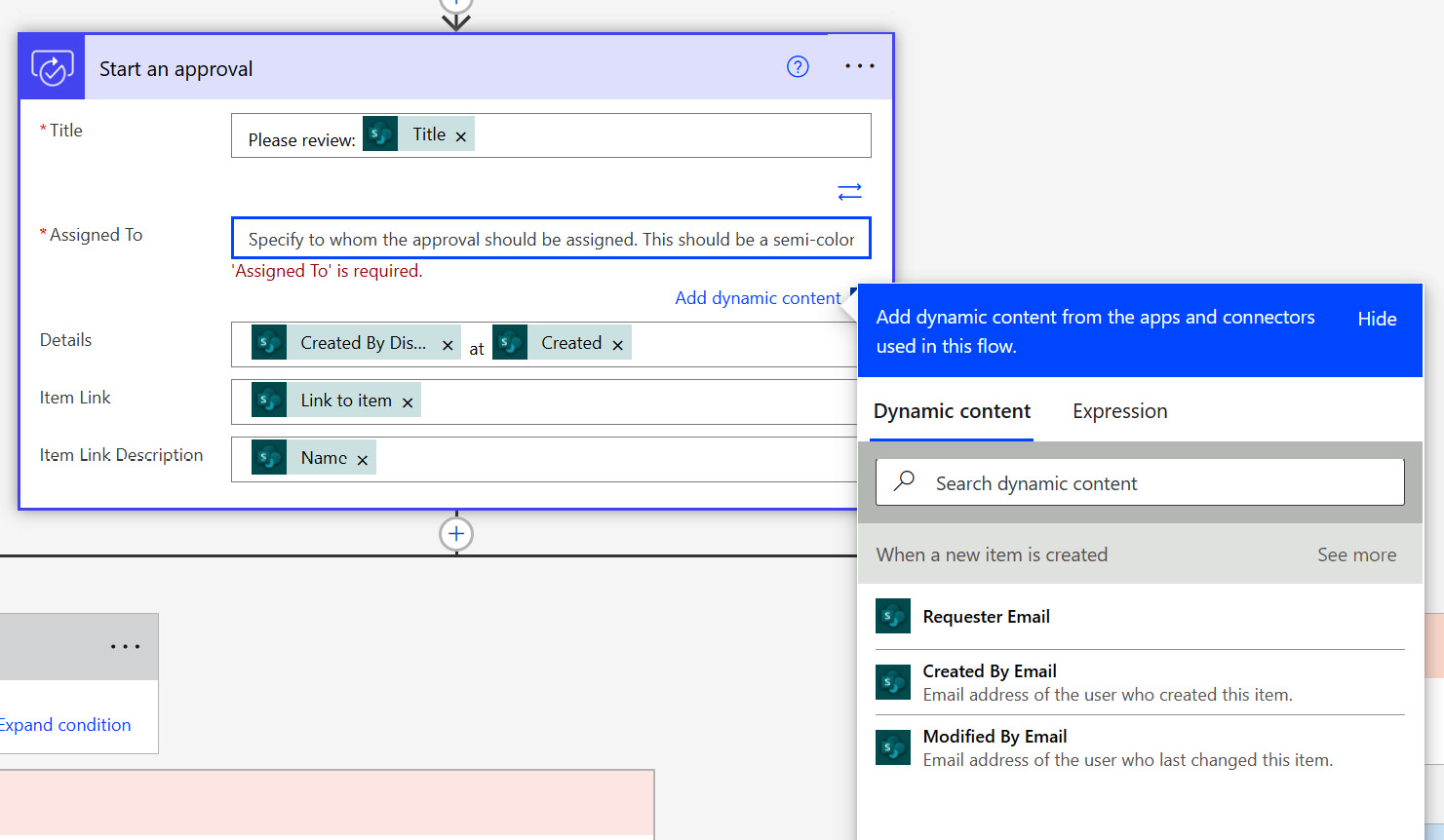Click the Start an approval action icon
Image resolution: width=1444 pixels, height=840 pixels.
click(53, 67)
